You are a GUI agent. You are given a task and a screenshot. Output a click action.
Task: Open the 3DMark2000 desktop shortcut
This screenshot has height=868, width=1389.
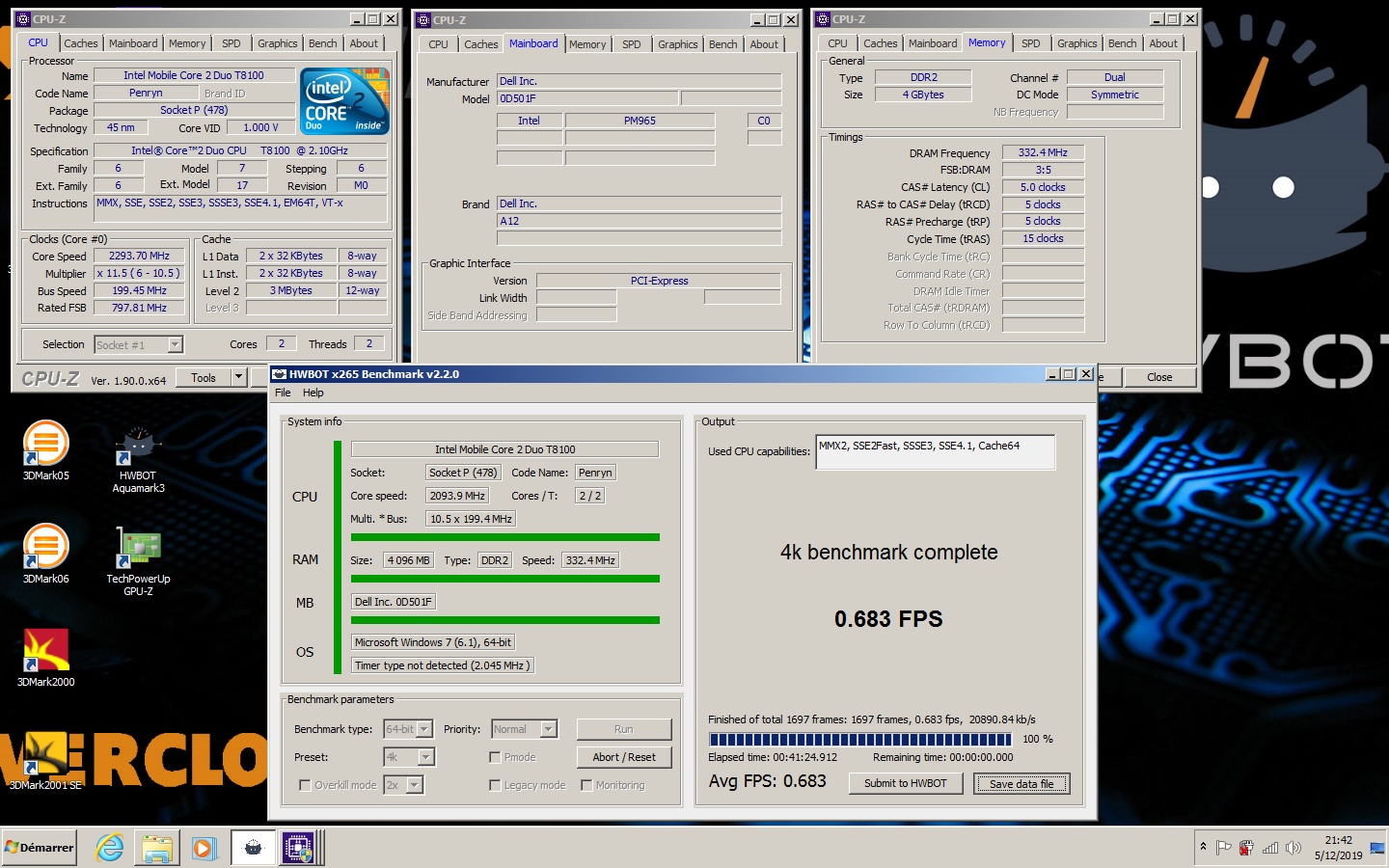pos(45,657)
